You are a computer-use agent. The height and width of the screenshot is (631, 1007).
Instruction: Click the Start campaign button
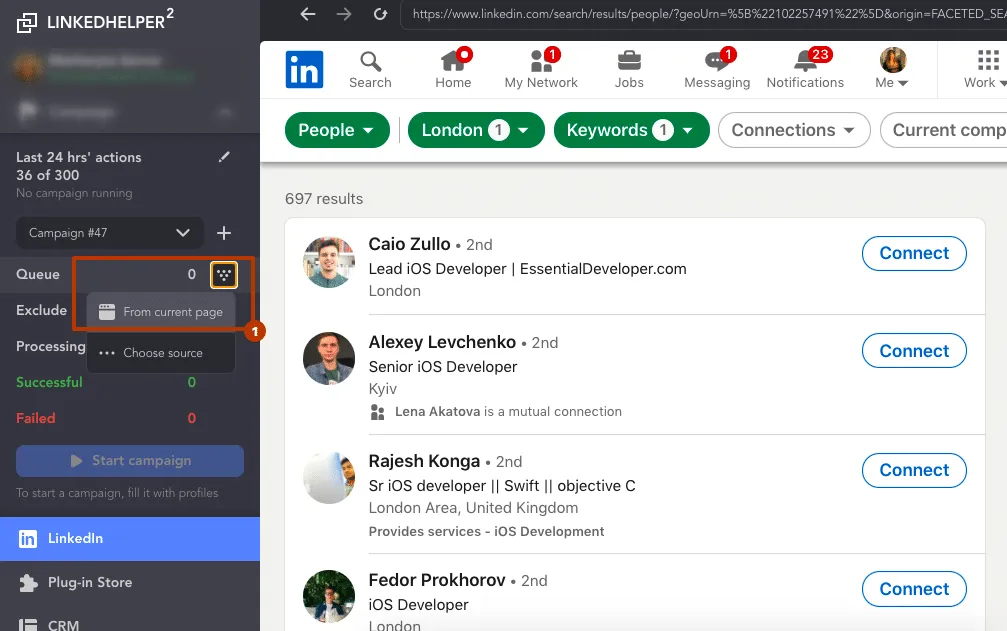(130, 461)
